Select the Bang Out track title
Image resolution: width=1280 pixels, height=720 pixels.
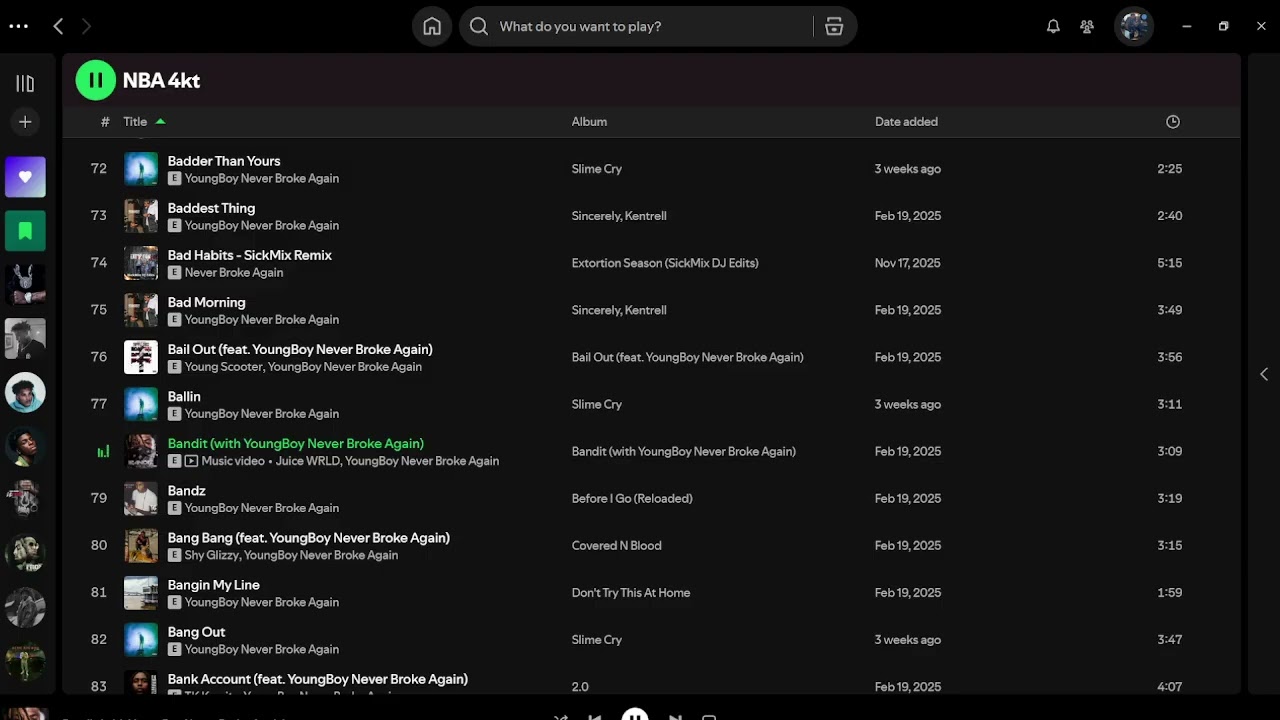click(197, 632)
